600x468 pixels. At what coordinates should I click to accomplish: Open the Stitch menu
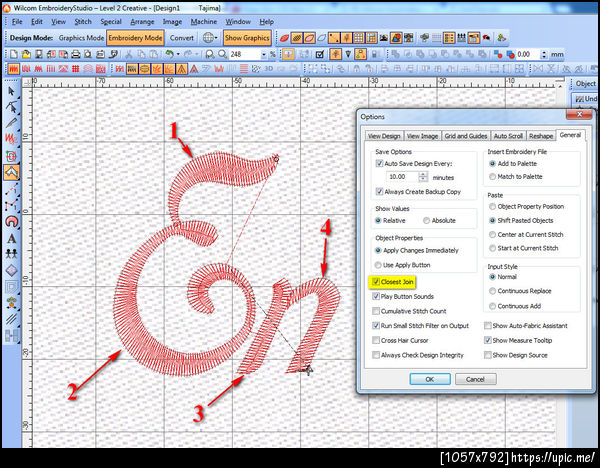click(x=83, y=21)
